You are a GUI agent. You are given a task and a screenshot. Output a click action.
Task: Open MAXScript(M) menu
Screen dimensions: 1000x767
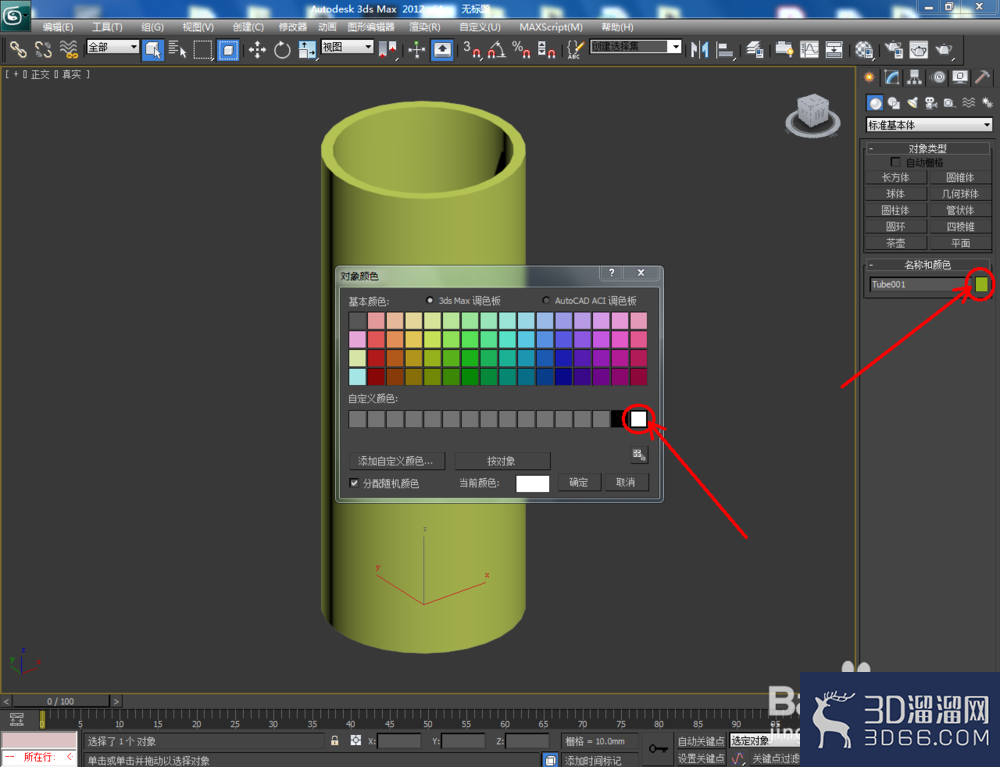(x=550, y=27)
